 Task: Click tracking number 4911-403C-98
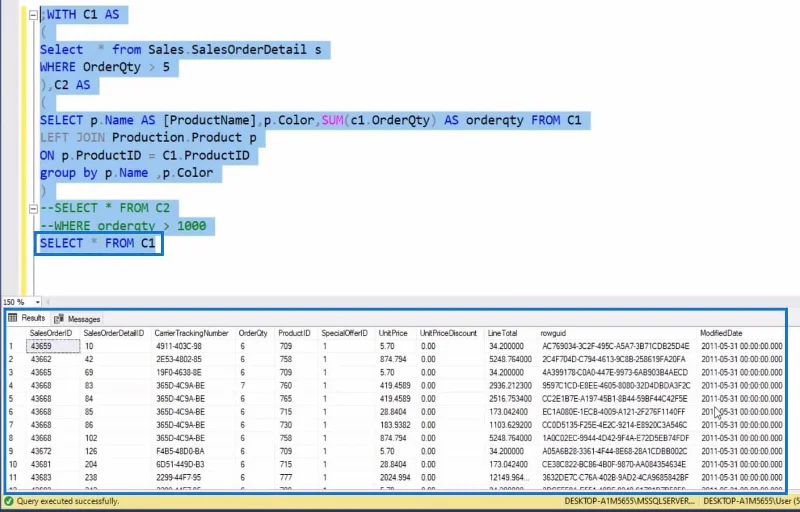point(179,346)
